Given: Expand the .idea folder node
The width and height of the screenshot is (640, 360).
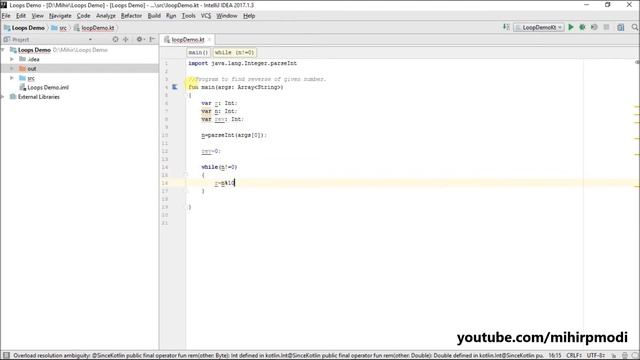Looking at the screenshot, I should (x=12, y=59).
